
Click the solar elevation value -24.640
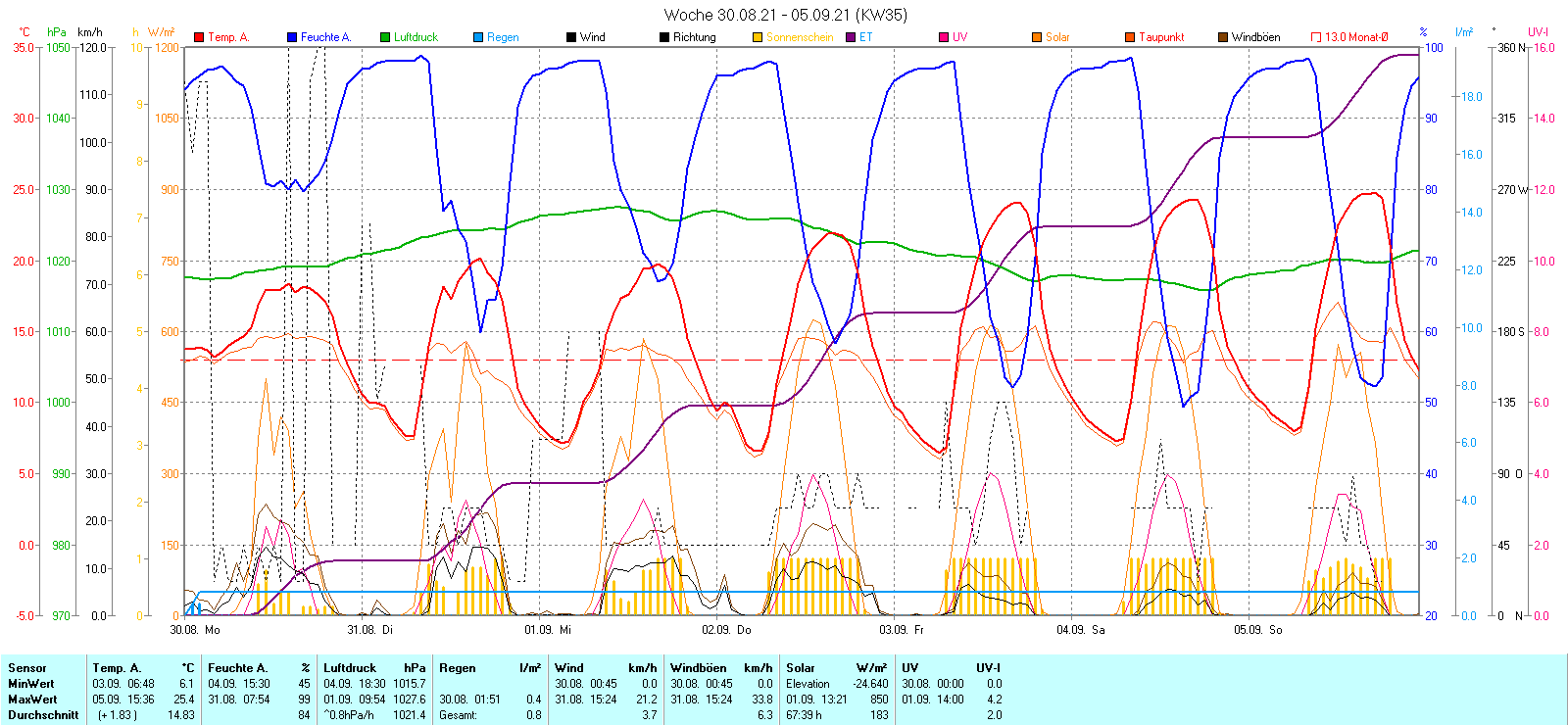(x=870, y=684)
